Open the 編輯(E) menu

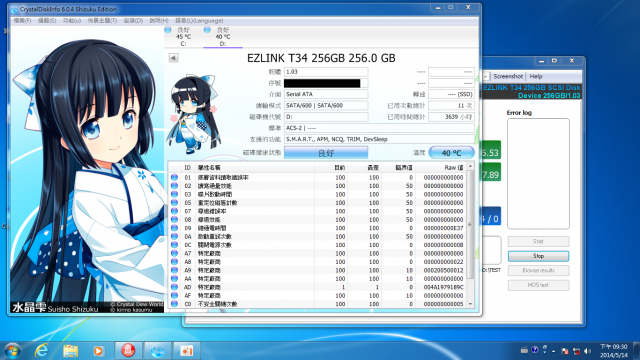(47, 20)
